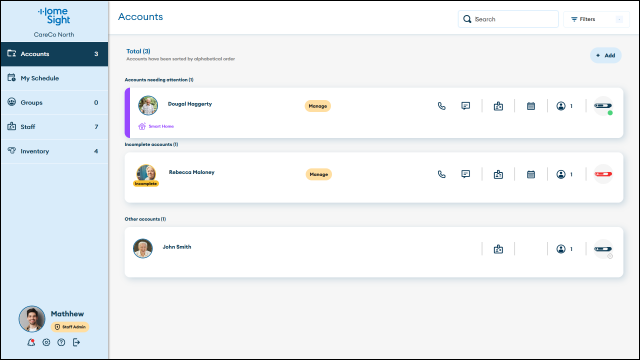Click the Add account button
The image size is (640, 360).
[605, 56]
